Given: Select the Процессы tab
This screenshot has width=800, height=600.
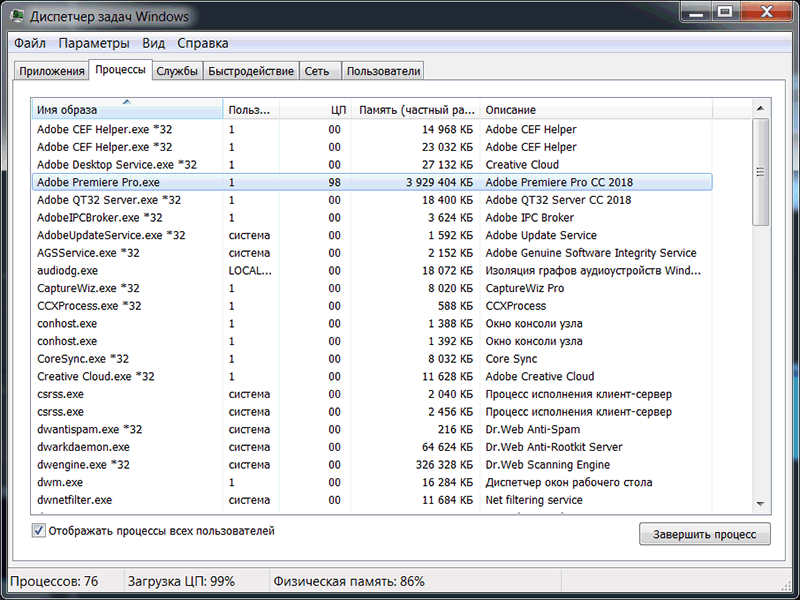Looking at the screenshot, I should point(120,69).
